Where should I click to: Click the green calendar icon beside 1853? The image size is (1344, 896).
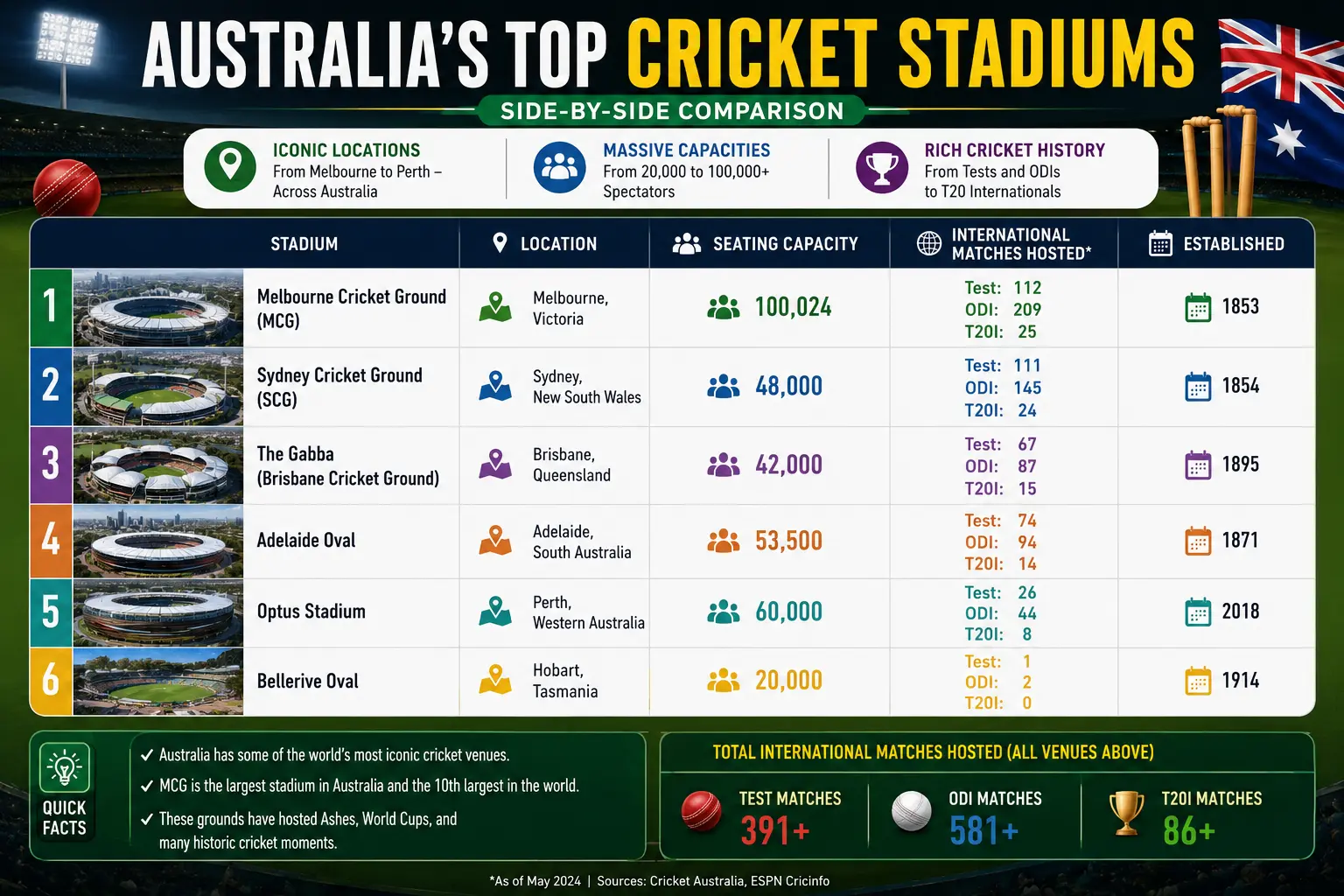tap(1198, 308)
